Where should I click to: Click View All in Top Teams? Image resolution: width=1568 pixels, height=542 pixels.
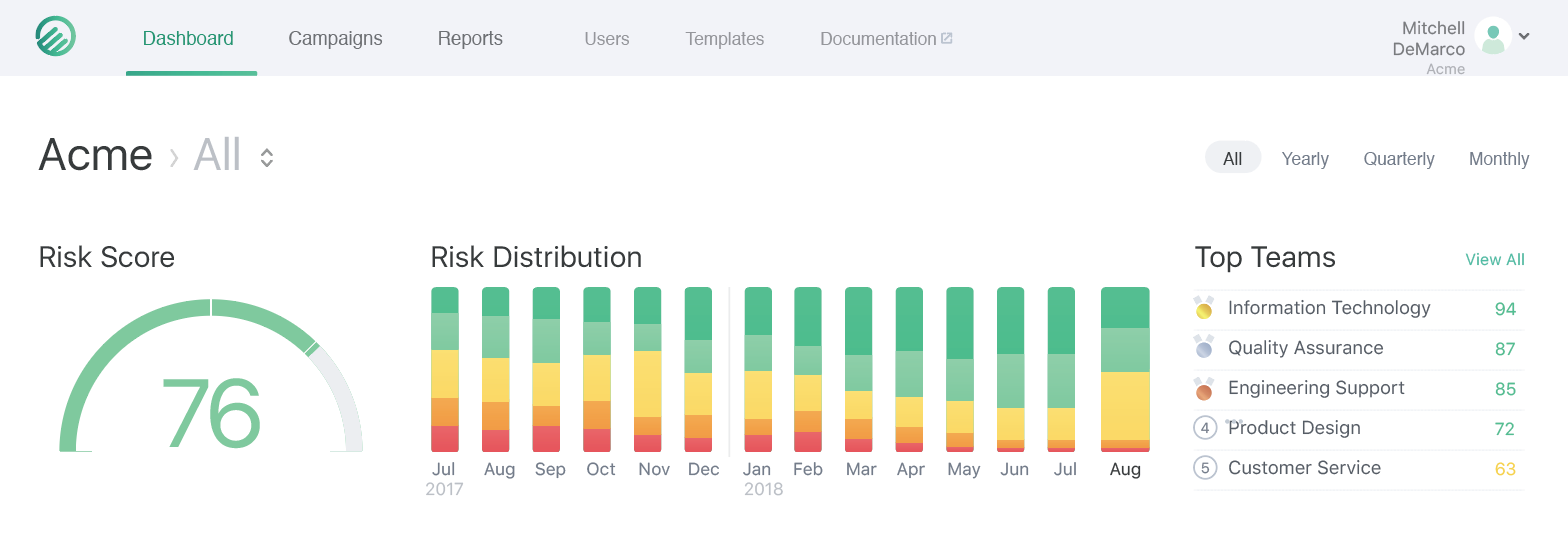(x=1495, y=259)
